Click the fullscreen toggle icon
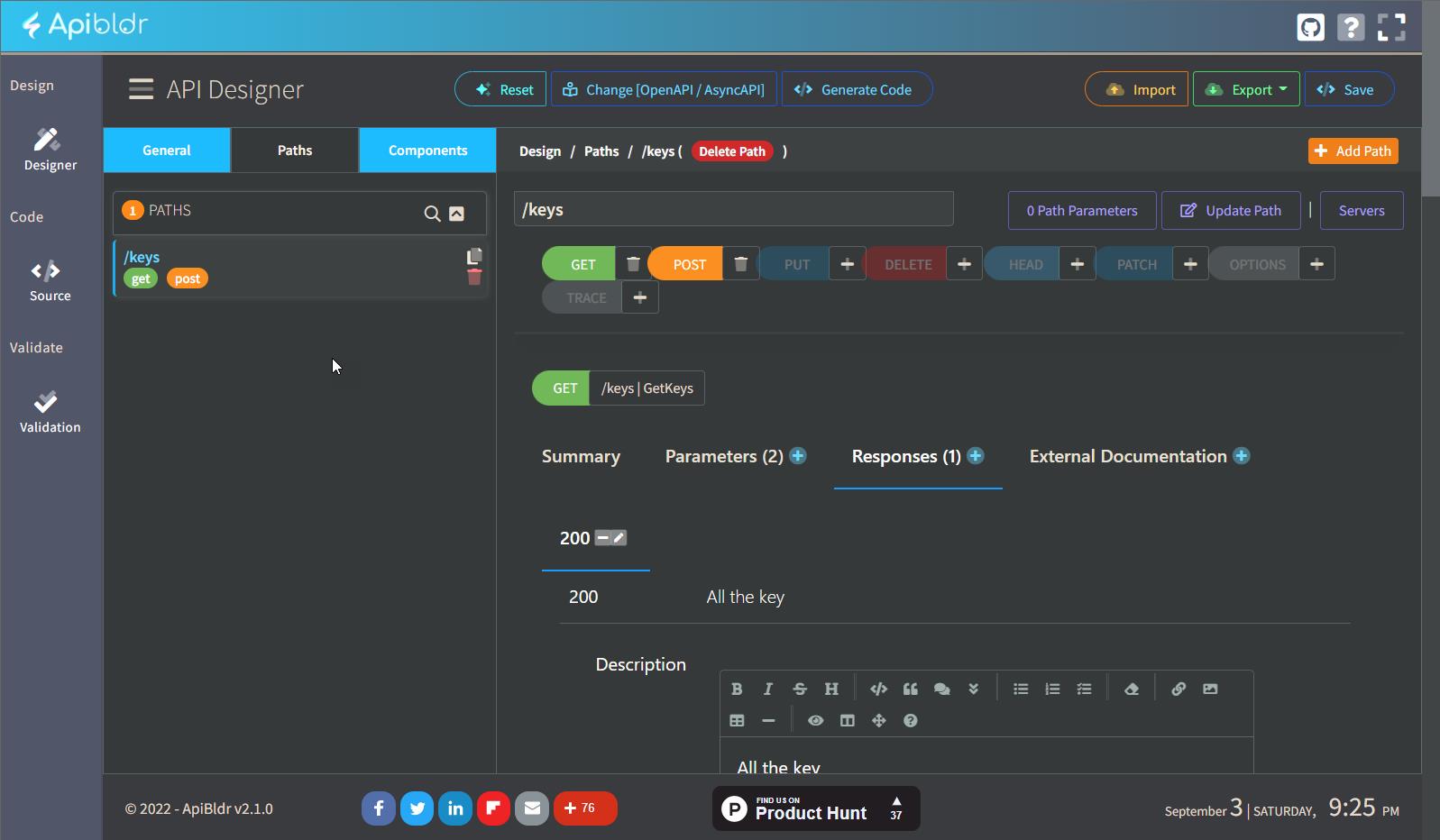Image resolution: width=1440 pixels, height=840 pixels. [x=1391, y=27]
